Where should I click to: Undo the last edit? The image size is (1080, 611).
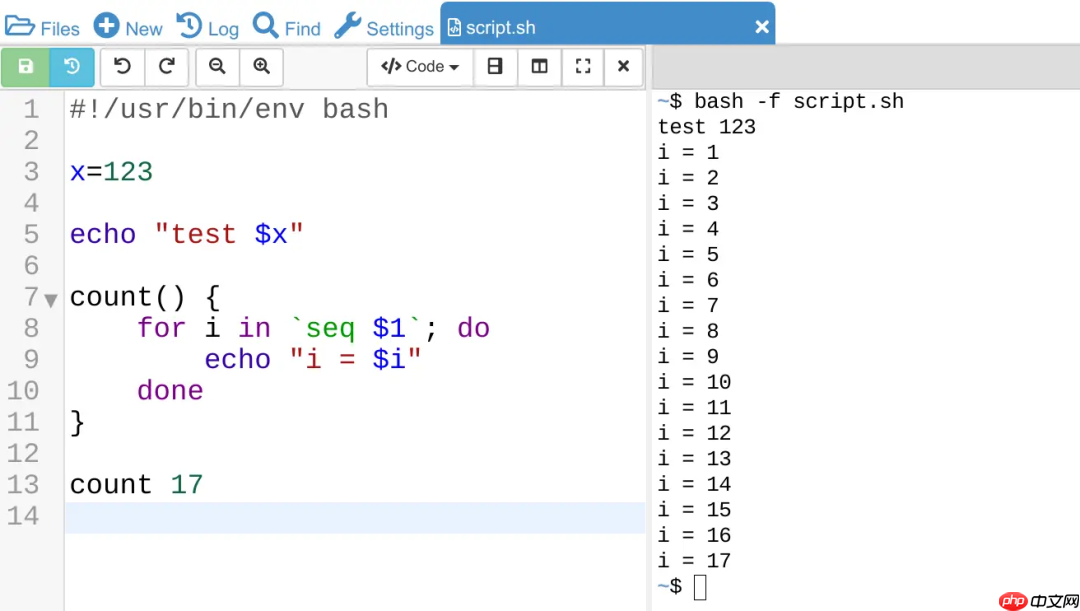(x=123, y=67)
